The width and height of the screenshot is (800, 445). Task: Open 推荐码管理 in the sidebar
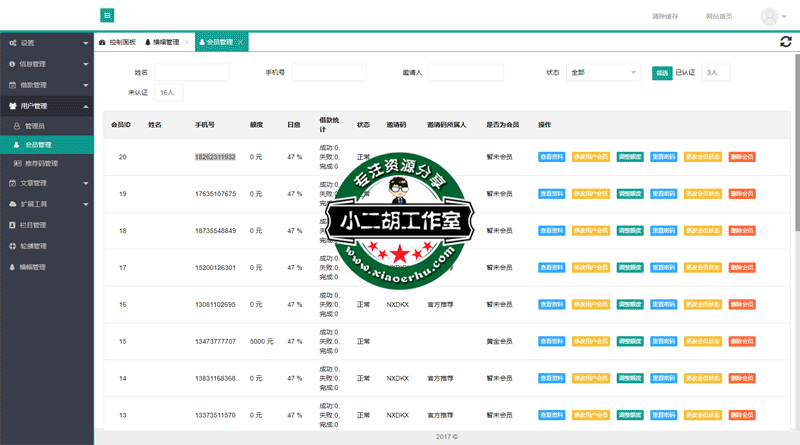point(40,163)
